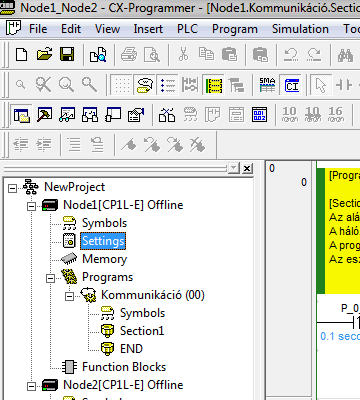Open the Simulation menu

click(x=300, y=29)
